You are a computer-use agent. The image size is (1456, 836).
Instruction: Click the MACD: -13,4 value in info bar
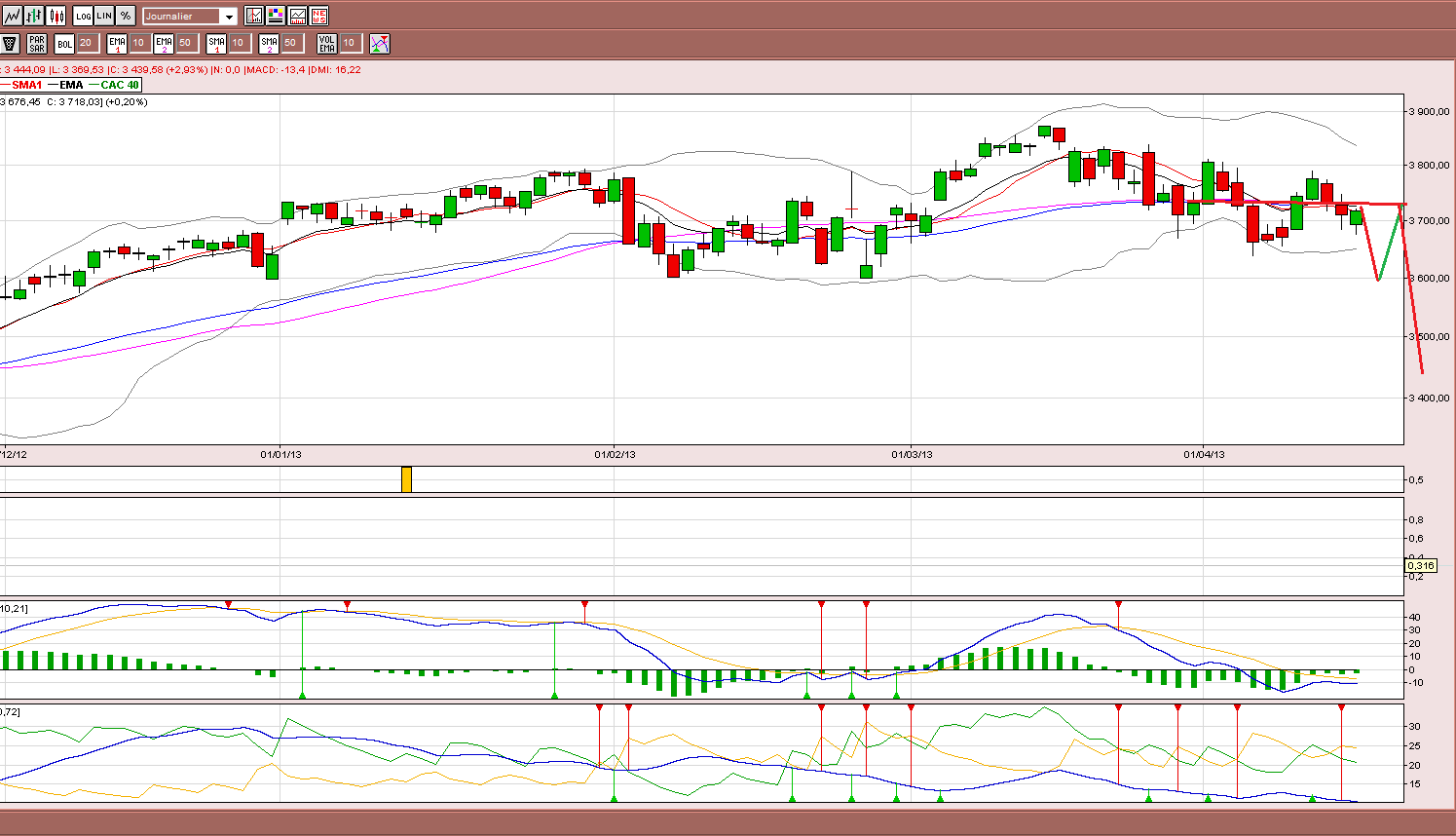coord(276,70)
